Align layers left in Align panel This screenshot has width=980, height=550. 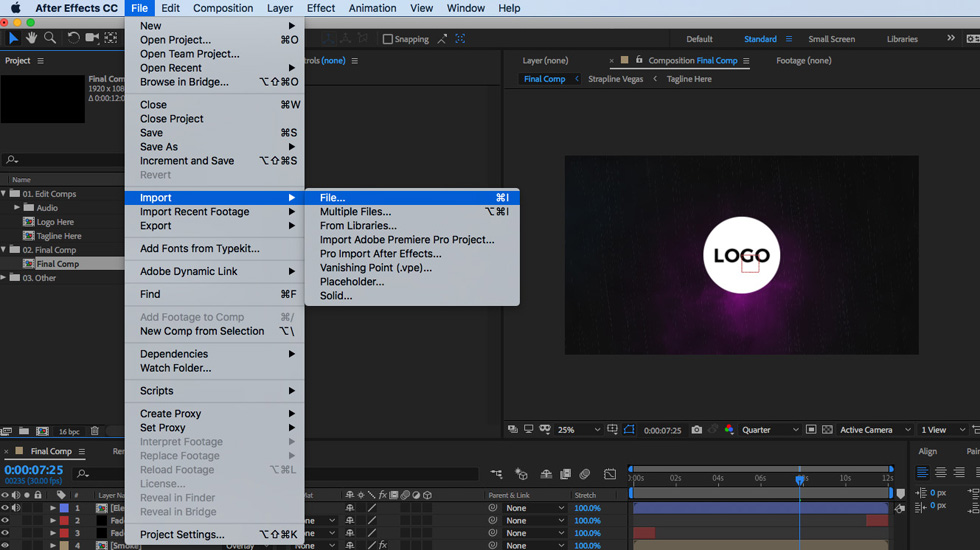pos(922,472)
